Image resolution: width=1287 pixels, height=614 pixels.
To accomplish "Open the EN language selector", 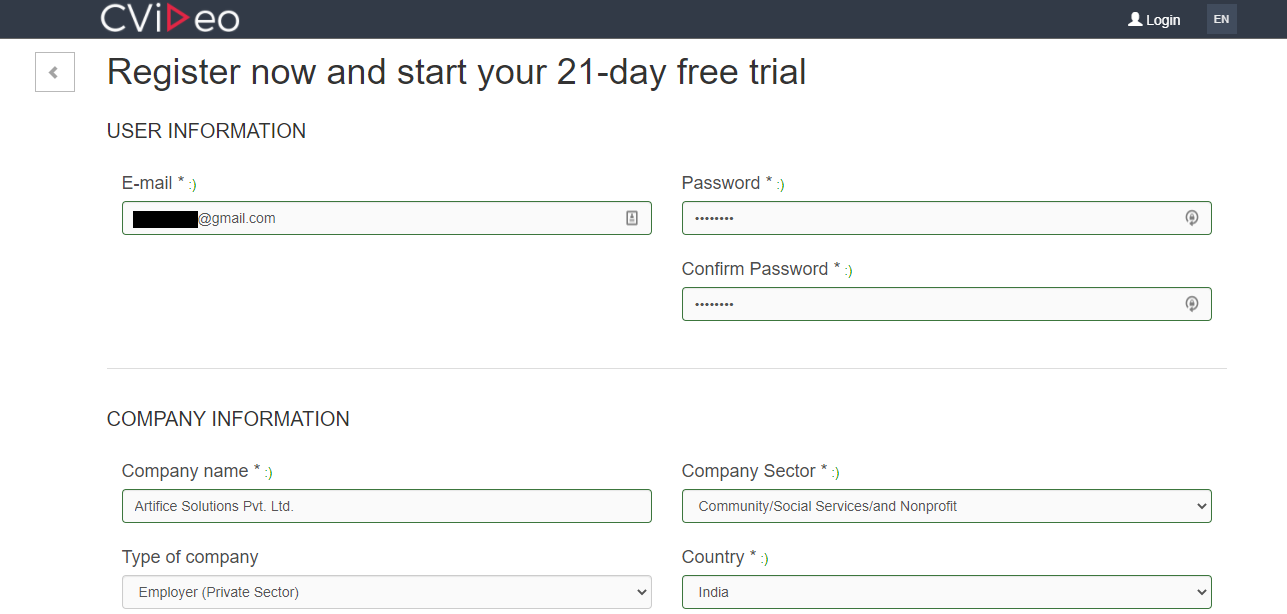I will pyautogui.click(x=1222, y=19).
